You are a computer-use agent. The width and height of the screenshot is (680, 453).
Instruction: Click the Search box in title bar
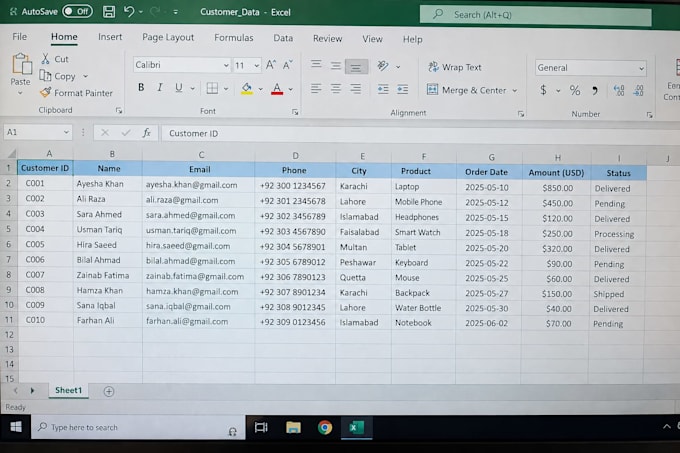pyautogui.click(x=536, y=15)
